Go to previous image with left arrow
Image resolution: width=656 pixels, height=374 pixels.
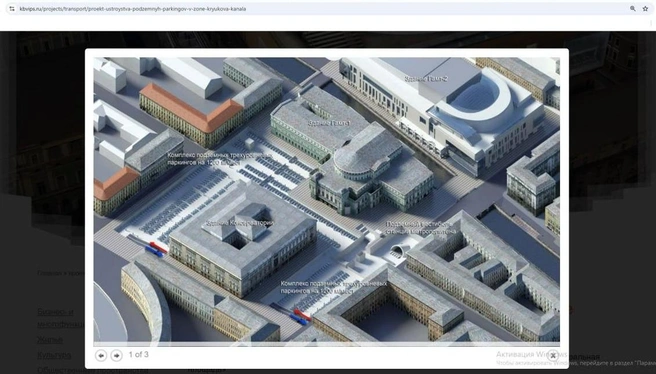(x=101, y=355)
